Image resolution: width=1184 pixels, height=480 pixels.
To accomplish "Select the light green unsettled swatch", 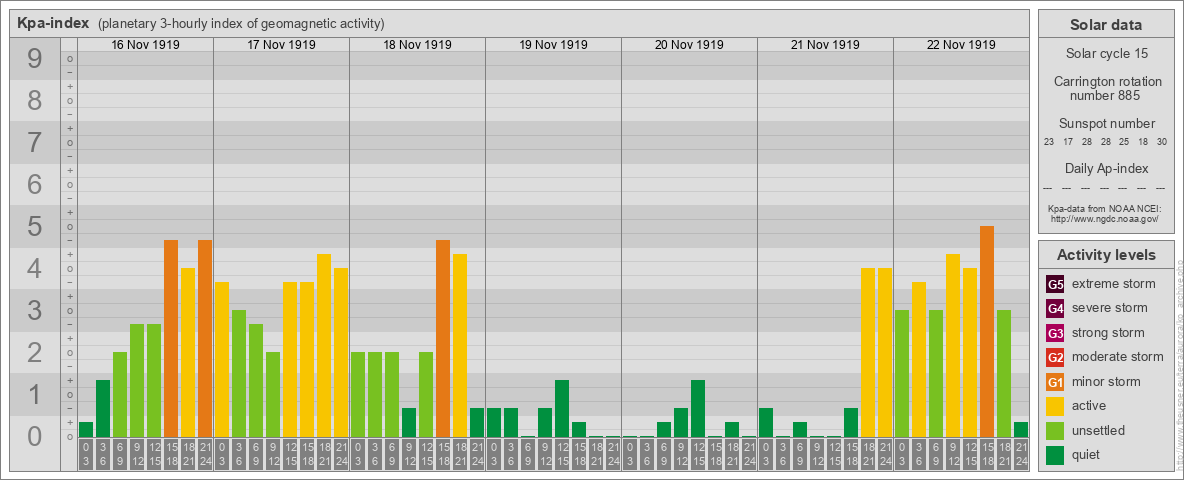I will pyautogui.click(x=1055, y=430).
